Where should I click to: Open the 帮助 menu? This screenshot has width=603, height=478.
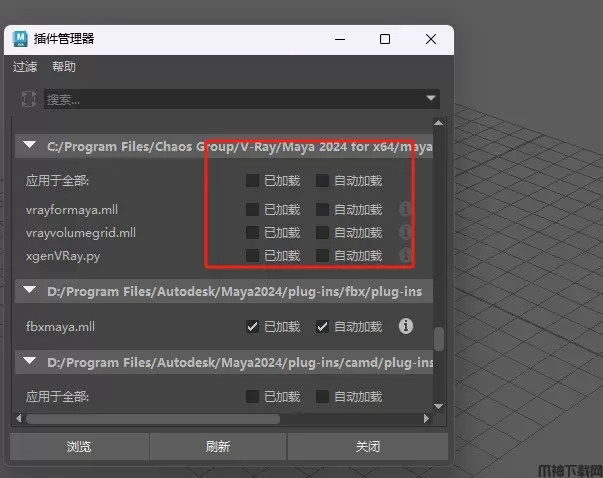coord(64,67)
